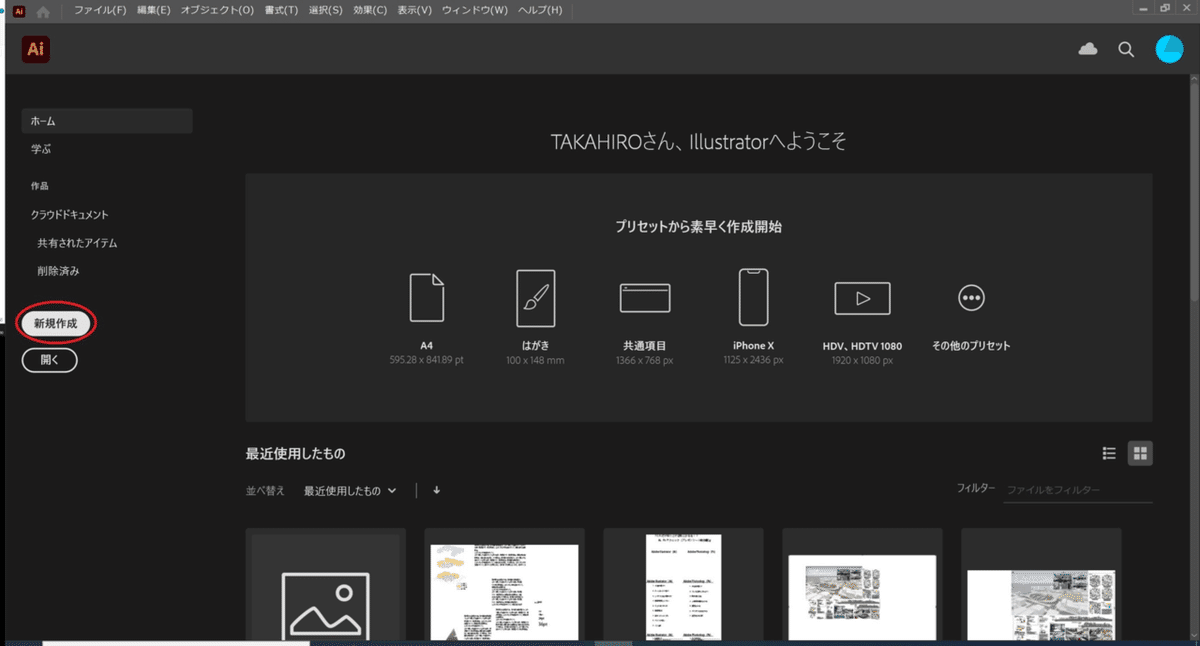The image size is (1200, 646).
Task: Switch recent files to list view
Action: 1109,453
